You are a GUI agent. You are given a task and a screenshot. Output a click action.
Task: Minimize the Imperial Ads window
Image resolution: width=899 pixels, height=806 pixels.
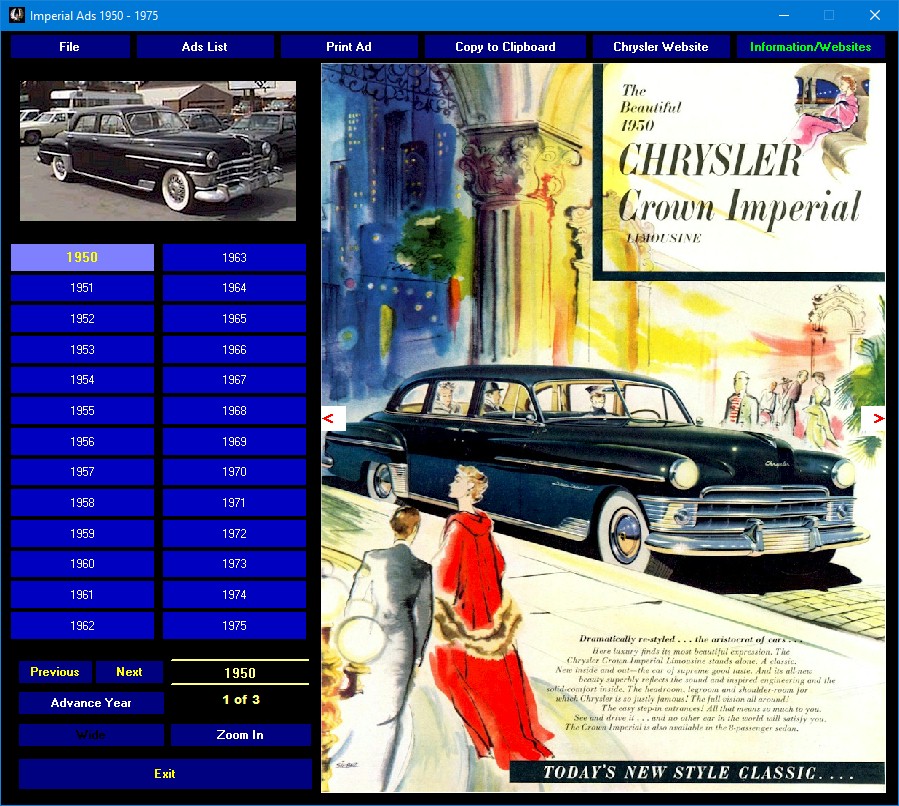click(784, 15)
